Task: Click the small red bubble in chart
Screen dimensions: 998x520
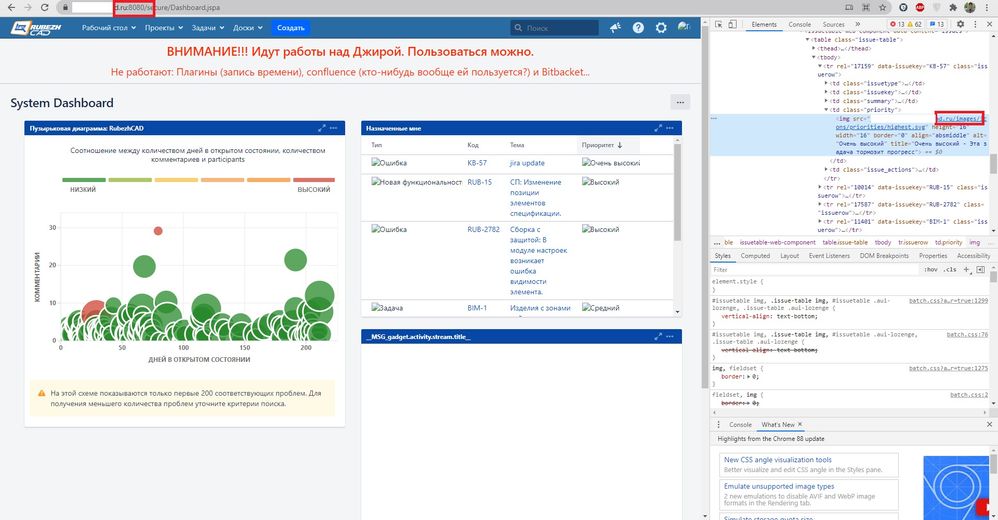Action: (x=158, y=230)
